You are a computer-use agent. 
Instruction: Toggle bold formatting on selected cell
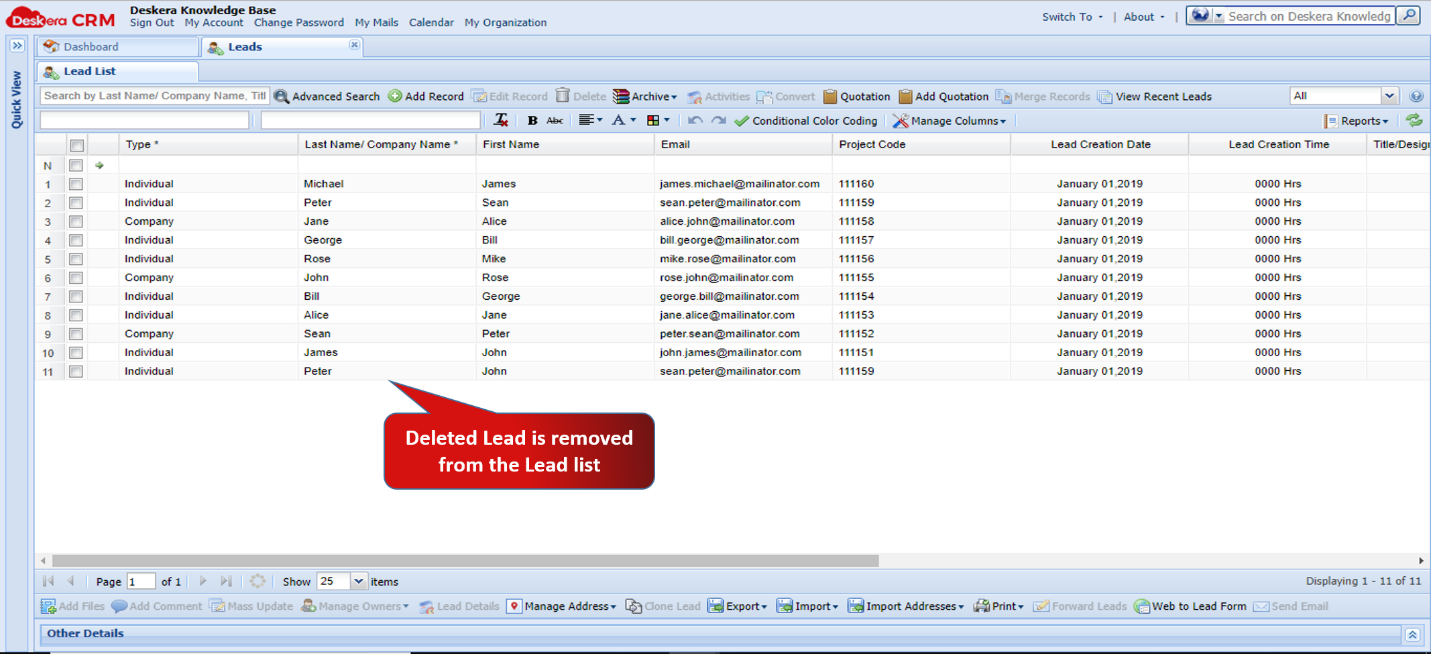point(531,119)
